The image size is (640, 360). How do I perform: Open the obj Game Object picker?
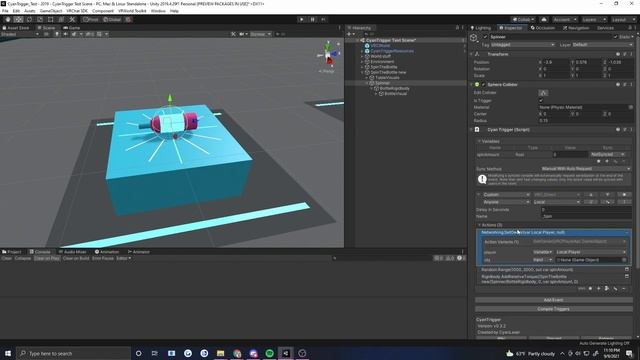click(624, 260)
